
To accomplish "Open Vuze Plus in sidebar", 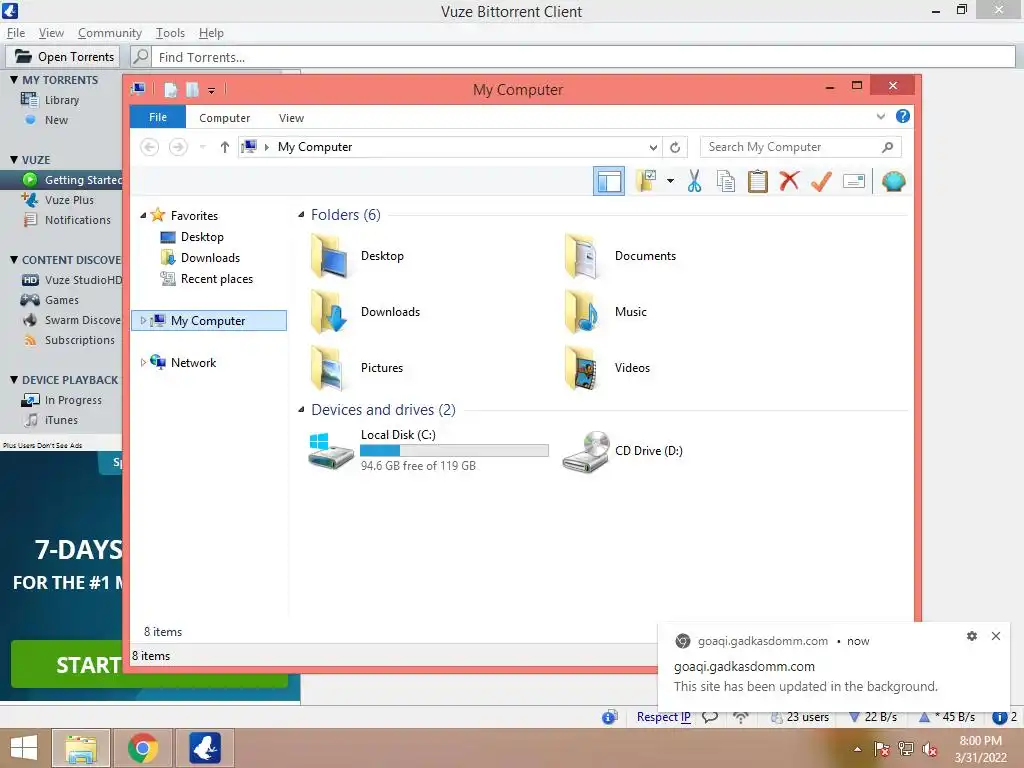I will [x=69, y=200].
